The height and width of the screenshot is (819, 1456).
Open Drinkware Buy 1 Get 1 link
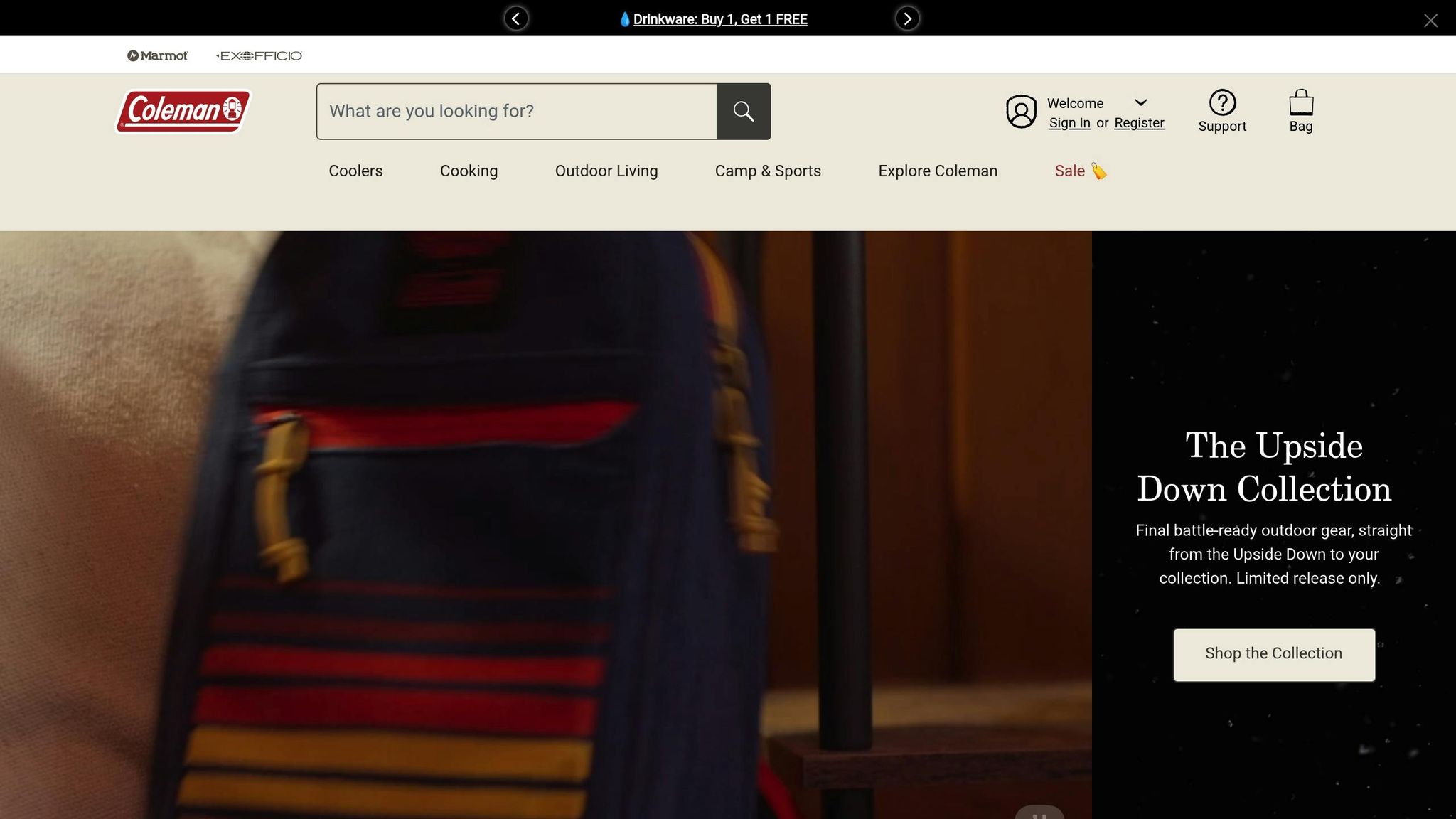(719, 19)
